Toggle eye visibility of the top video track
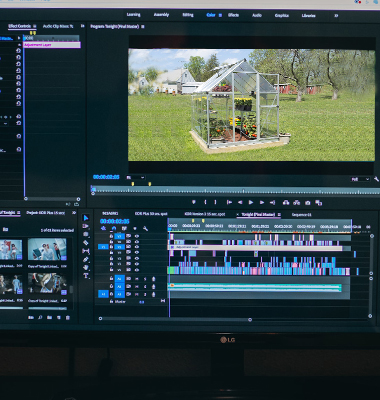380x400 pixels. pos(137,236)
